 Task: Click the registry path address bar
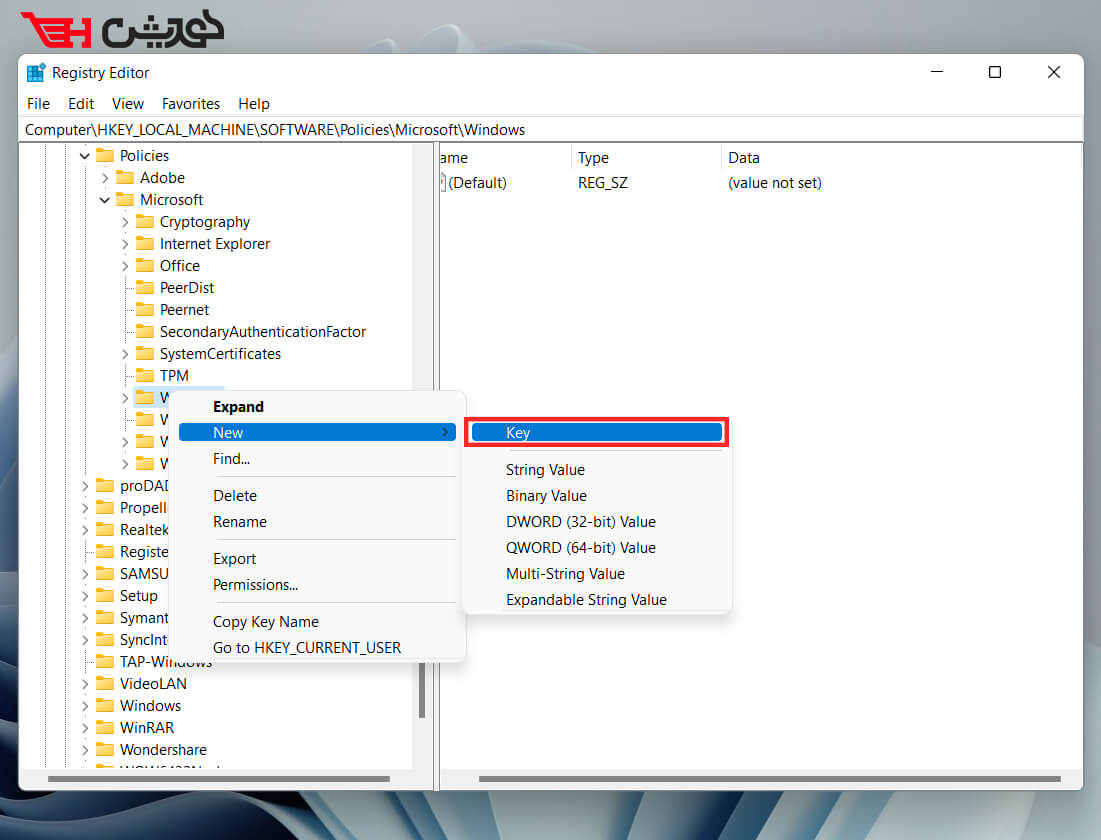550,130
